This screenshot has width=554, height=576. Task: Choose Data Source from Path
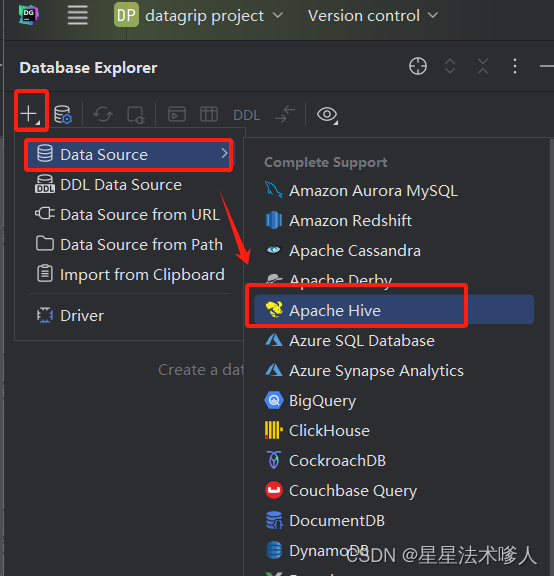[129, 245]
